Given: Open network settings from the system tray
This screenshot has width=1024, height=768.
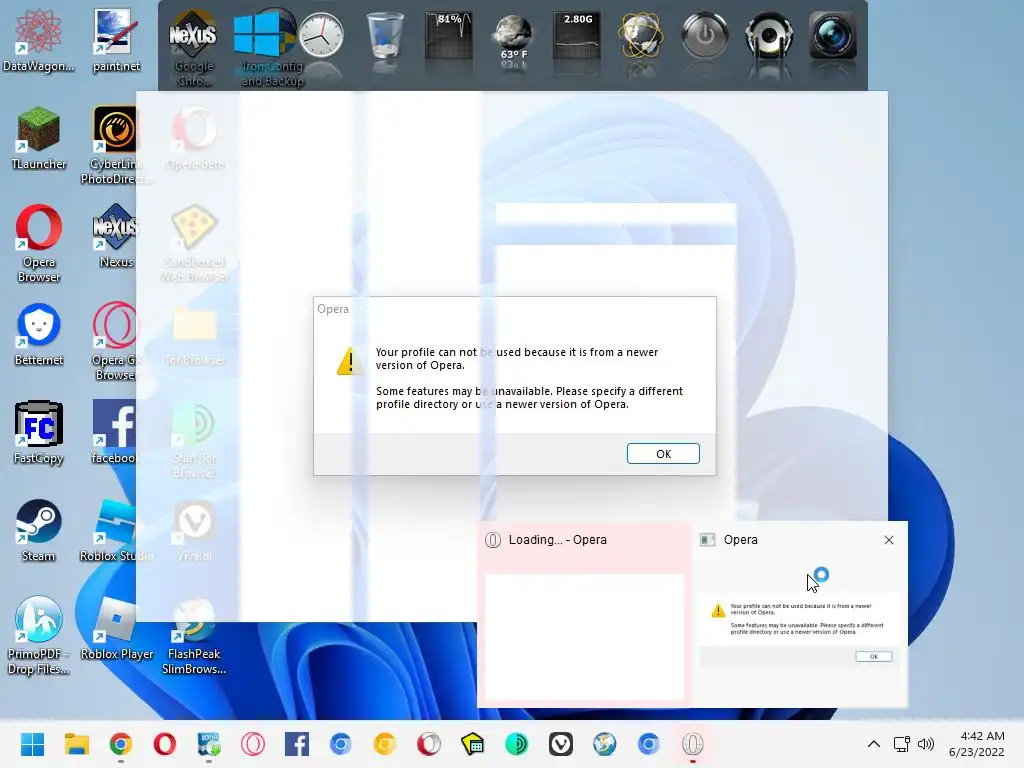Looking at the screenshot, I should point(902,744).
